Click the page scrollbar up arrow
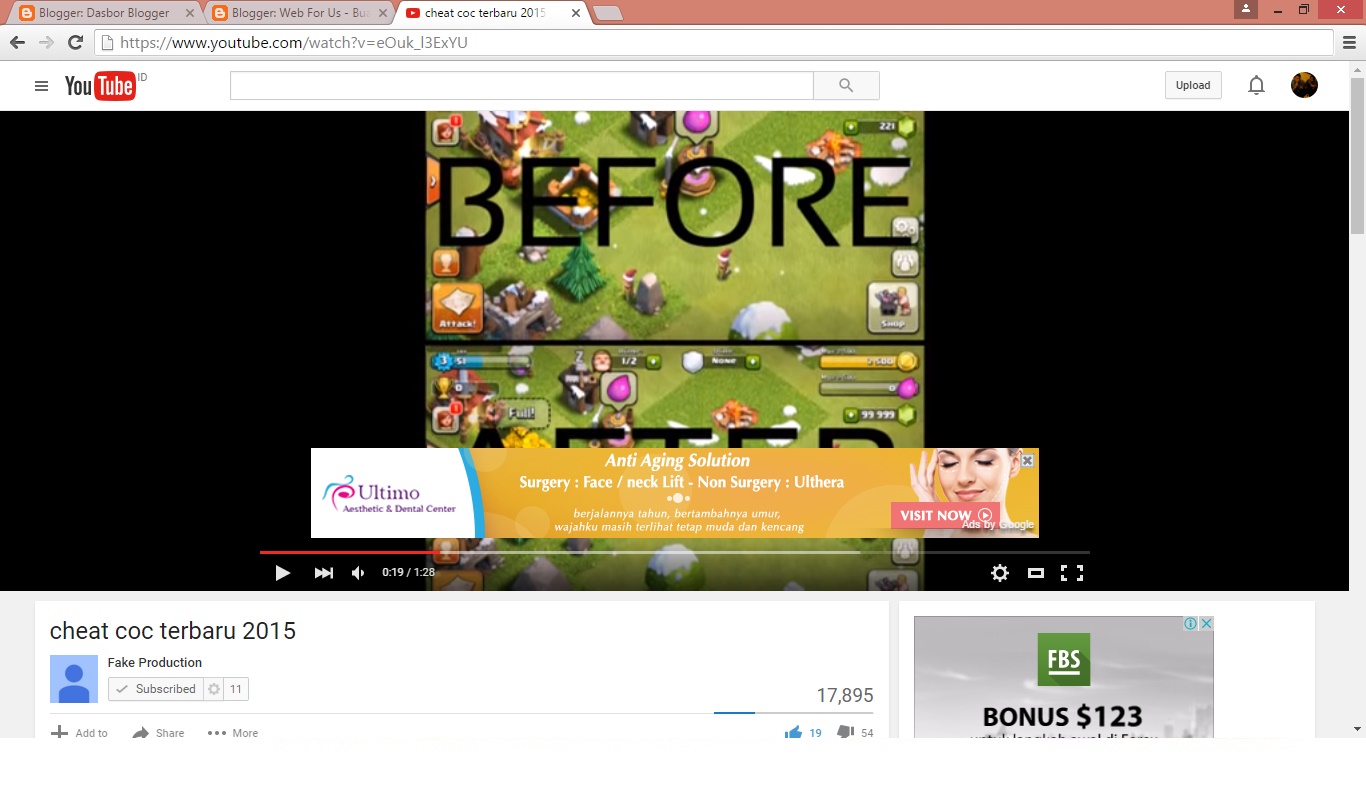The width and height of the screenshot is (1366, 804). tap(1357, 70)
